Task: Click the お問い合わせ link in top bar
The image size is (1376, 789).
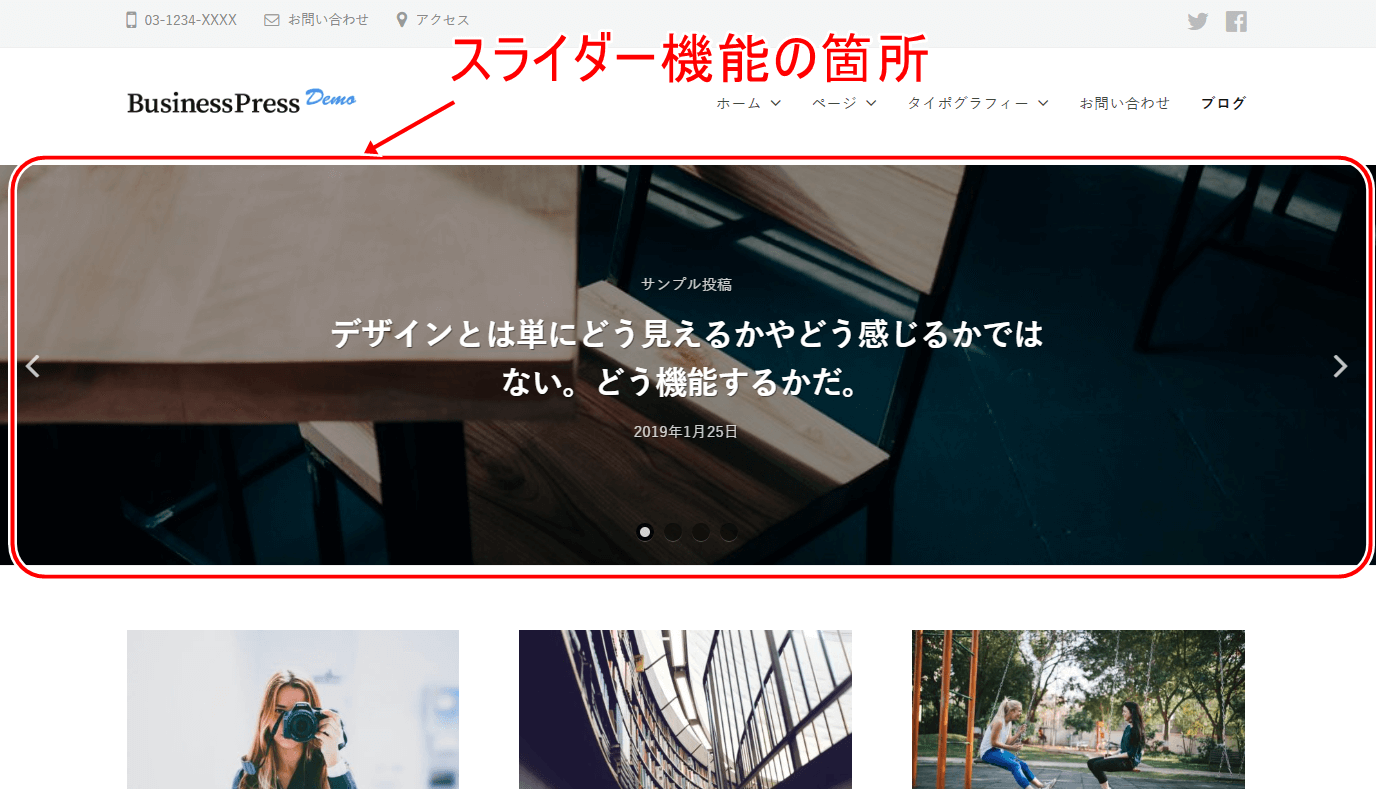Action: (x=328, y=20)
